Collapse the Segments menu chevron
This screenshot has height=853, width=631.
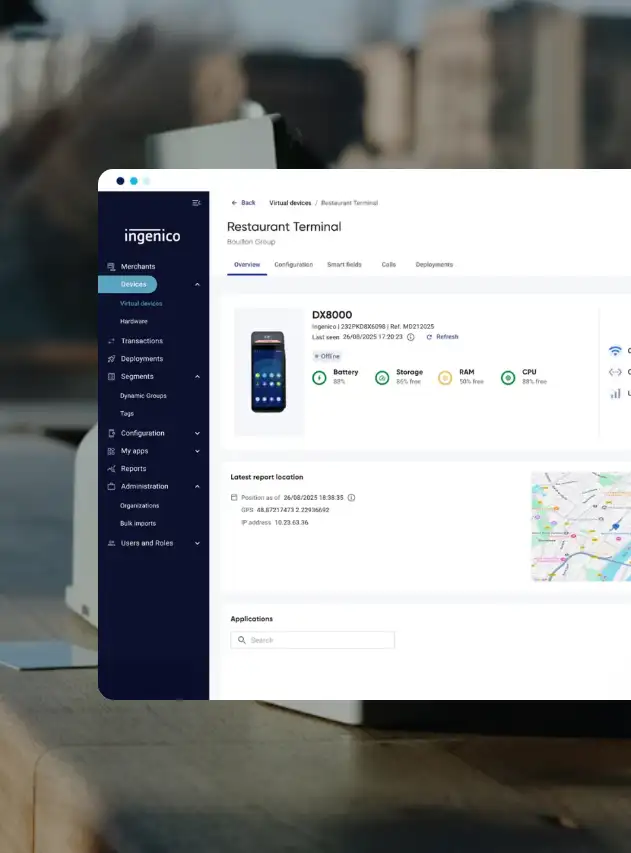pos(197,376)
